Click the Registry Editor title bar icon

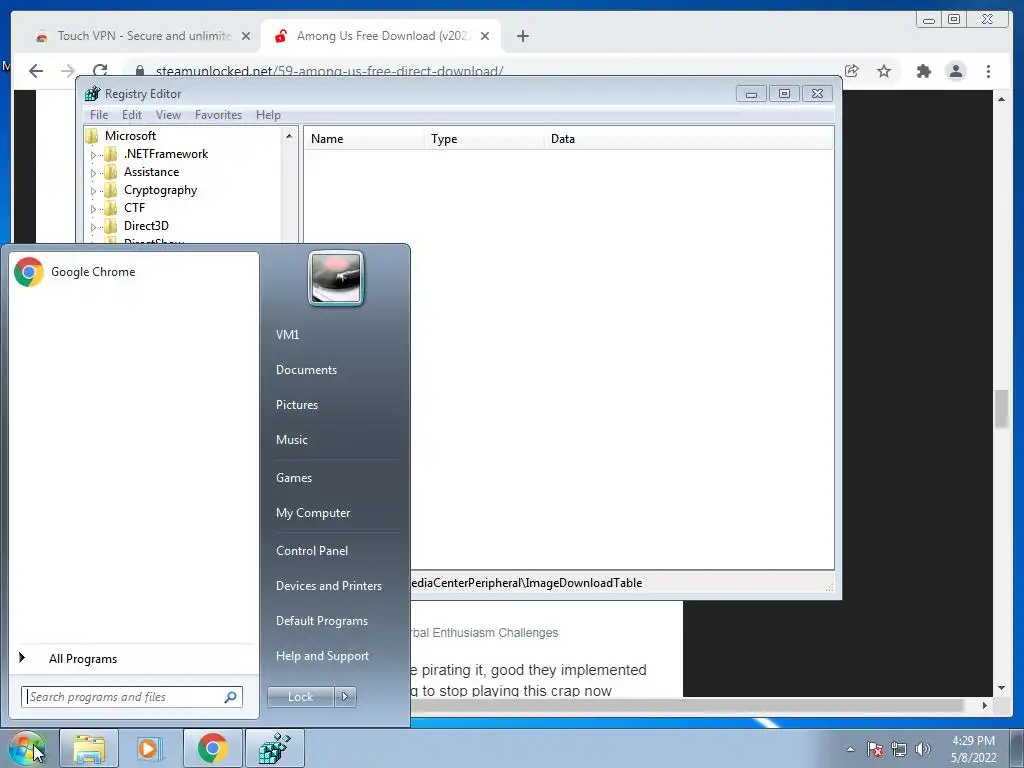(92, 93)
